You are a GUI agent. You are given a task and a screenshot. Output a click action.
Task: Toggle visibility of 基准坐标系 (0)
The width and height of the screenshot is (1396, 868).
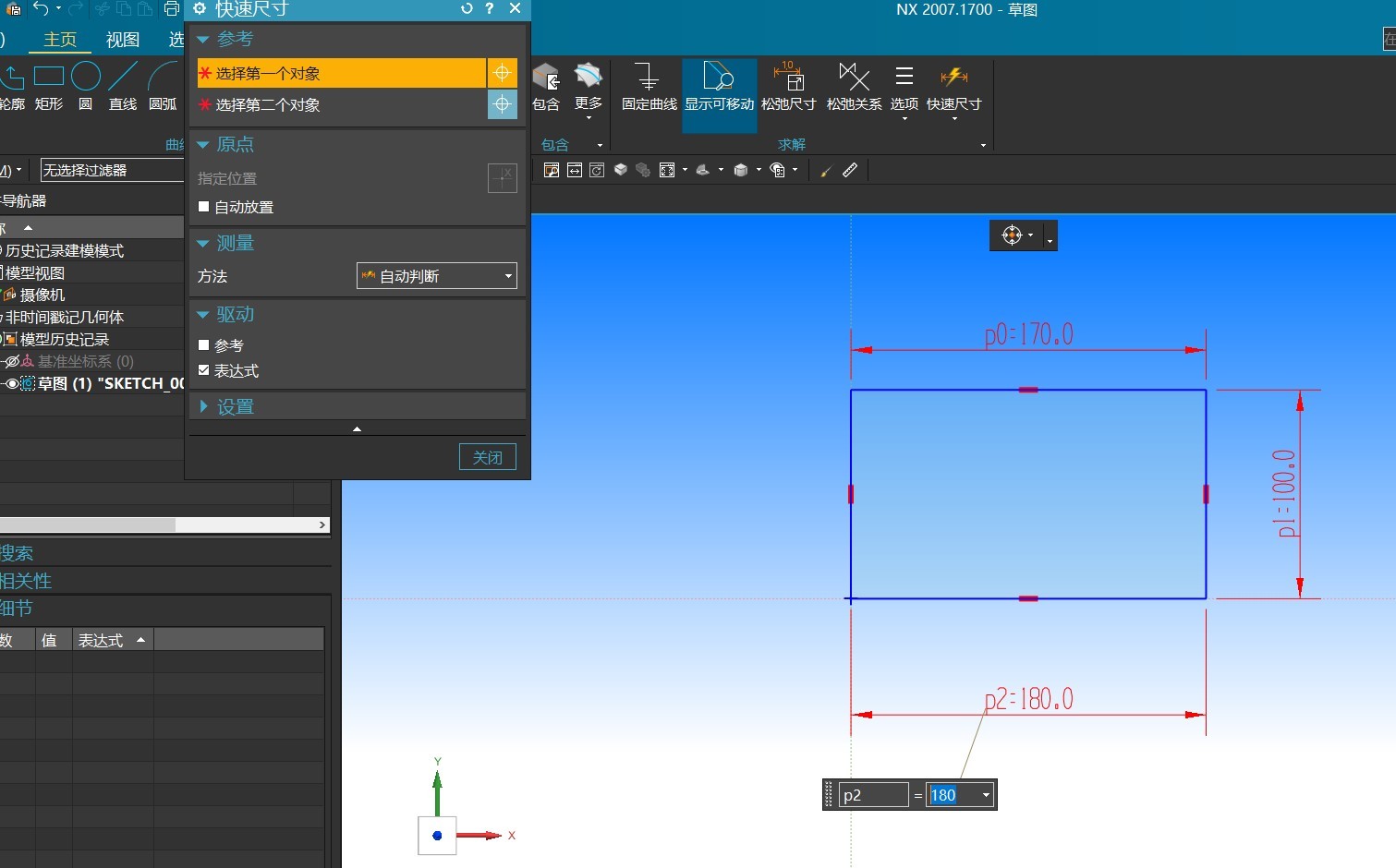click(x=12, y=361)
